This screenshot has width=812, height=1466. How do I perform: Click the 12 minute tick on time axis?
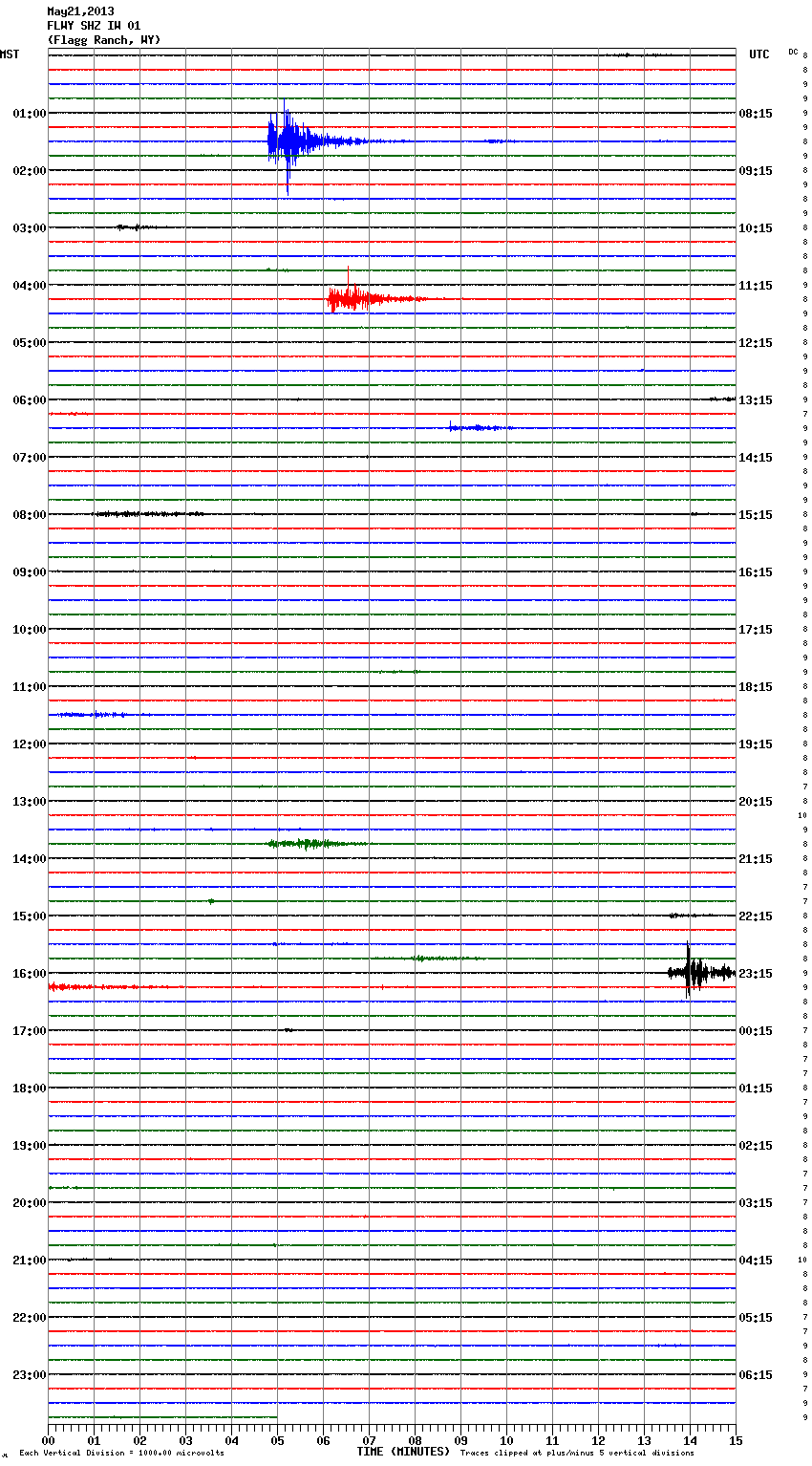click(598, 1440)
